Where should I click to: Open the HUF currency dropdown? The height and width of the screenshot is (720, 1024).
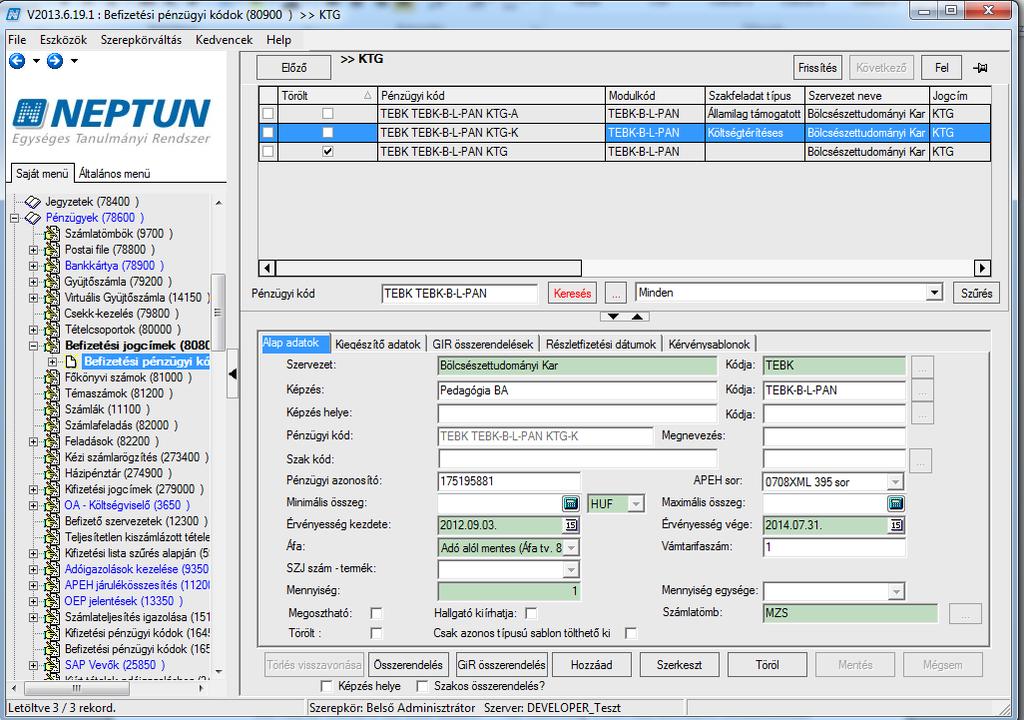pos(635,503)
